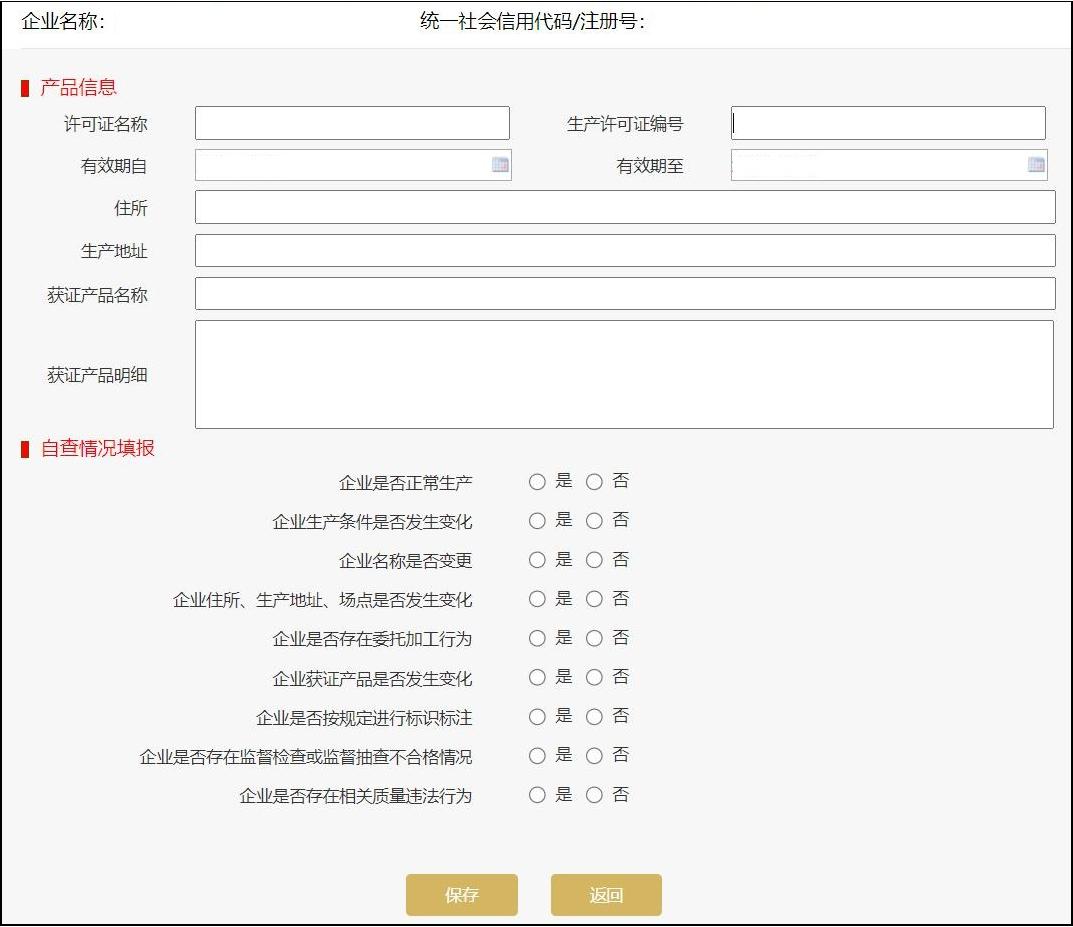Click the 保存 button to save
The width and height of the screenshot is (1073, 927).
tap(461, 895)
